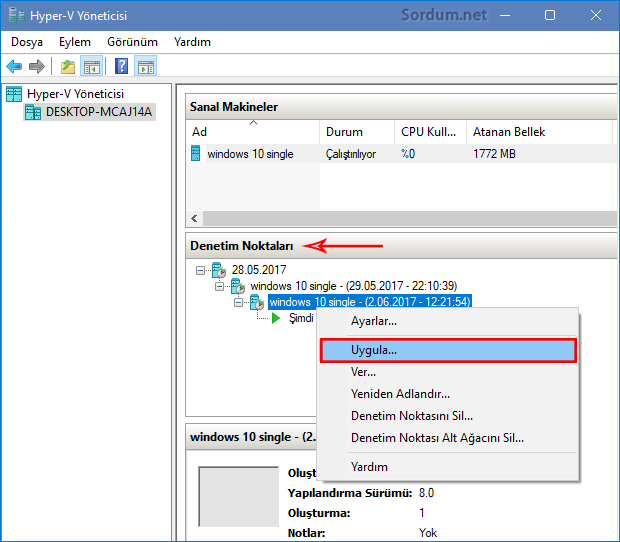Select Hyper-V Yöneticisi in the console tree

point(75,94)
